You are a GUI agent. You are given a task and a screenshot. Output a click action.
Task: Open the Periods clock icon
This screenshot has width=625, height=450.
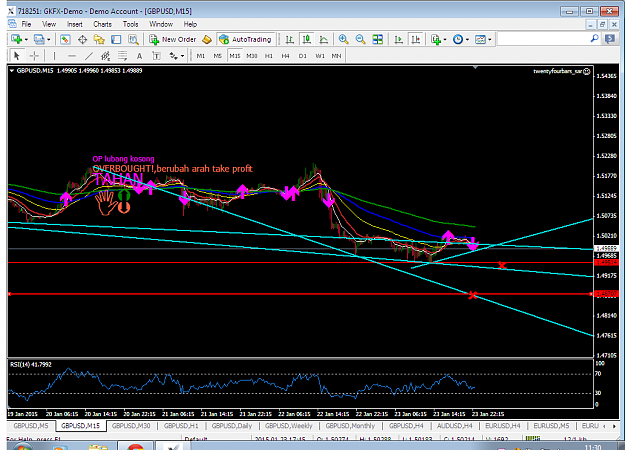click(458, 39)
